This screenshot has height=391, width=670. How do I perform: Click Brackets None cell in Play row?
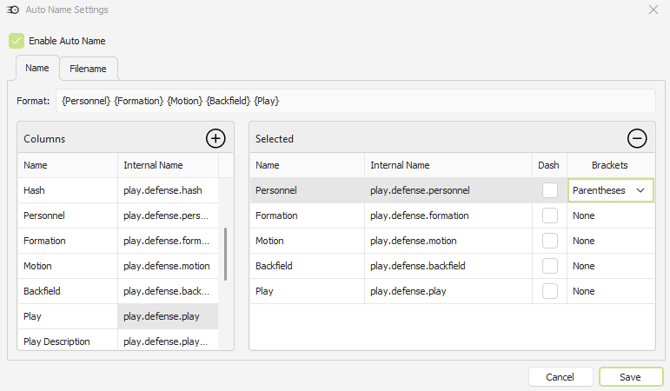[611, 291]
